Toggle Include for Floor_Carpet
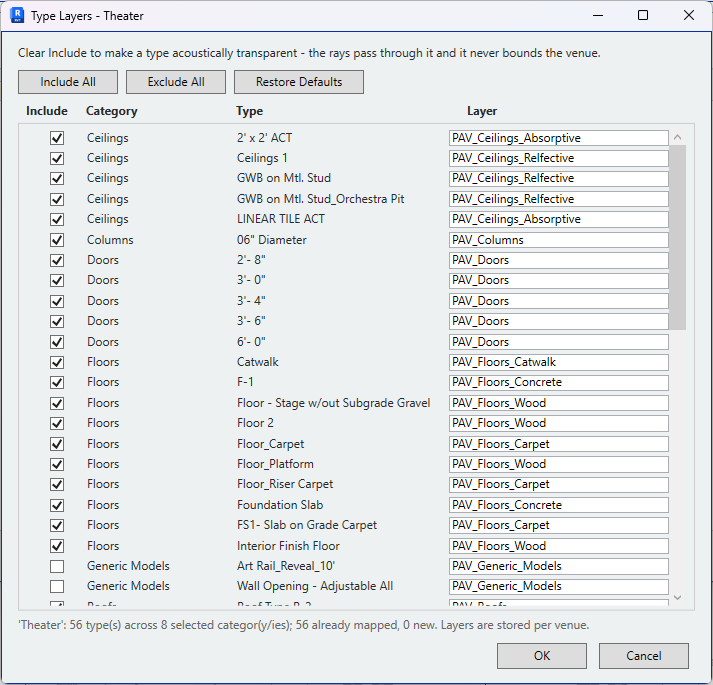This screenshot has width=713, height=685. (x=57, y=443)
